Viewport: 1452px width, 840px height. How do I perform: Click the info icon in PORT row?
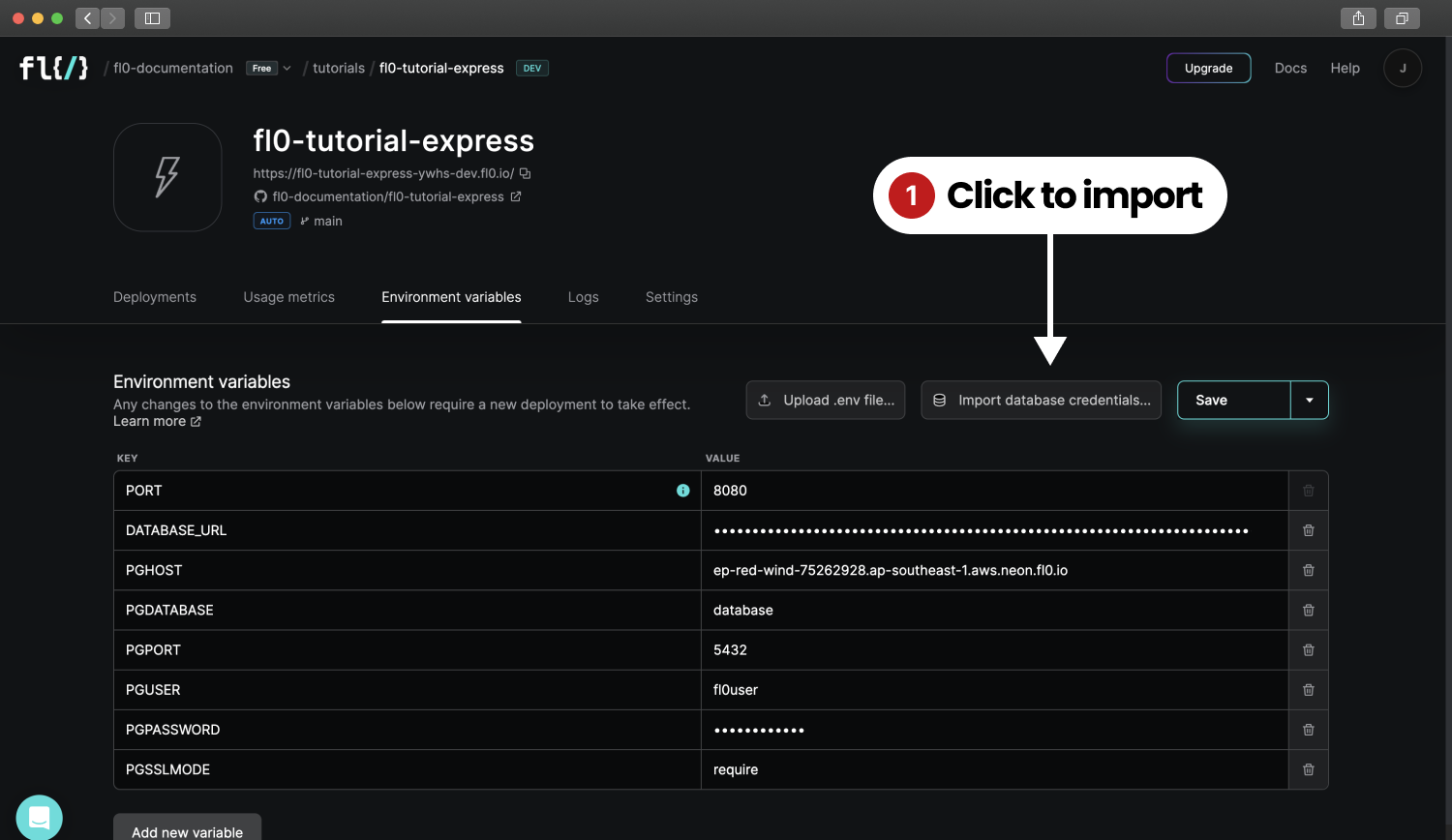point(683,491)
